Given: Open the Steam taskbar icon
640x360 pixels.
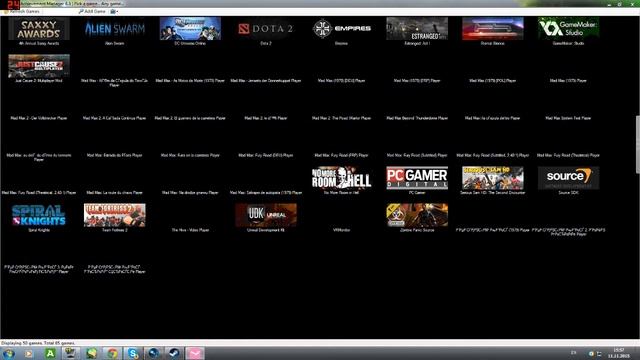Looking at the screenshot, I should pos(174,353).
